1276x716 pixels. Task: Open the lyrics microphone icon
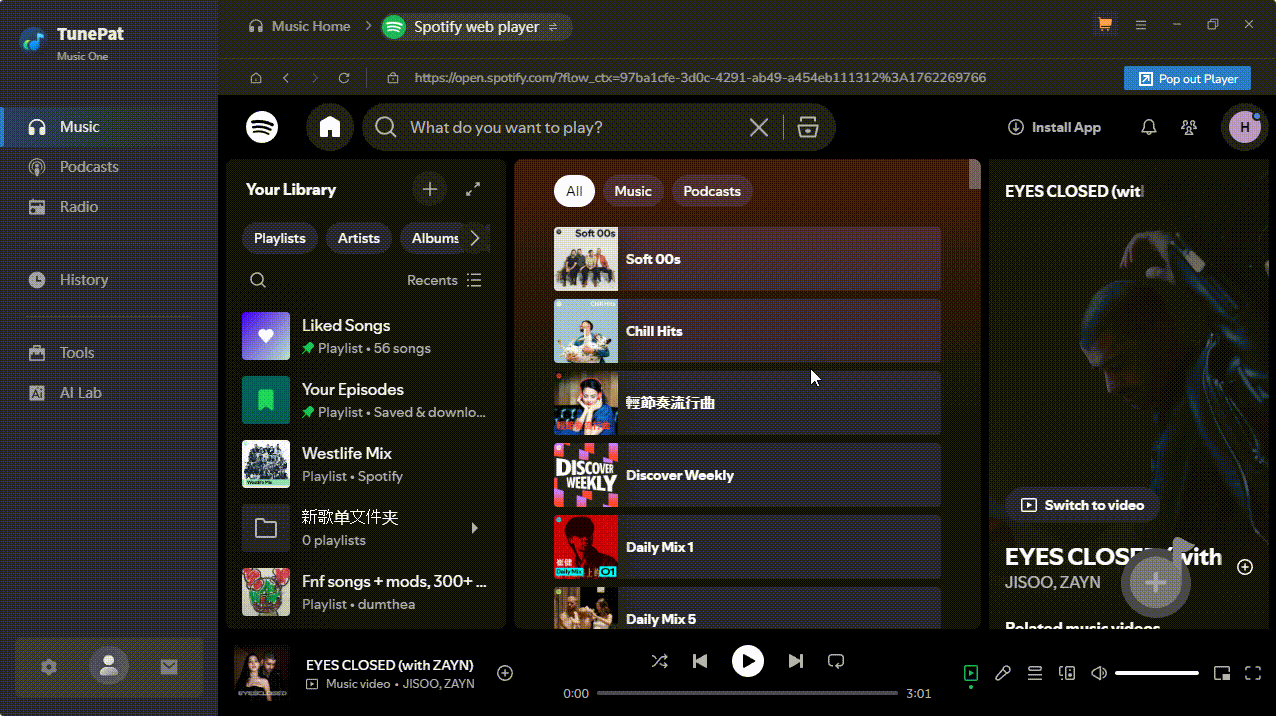1003,673
